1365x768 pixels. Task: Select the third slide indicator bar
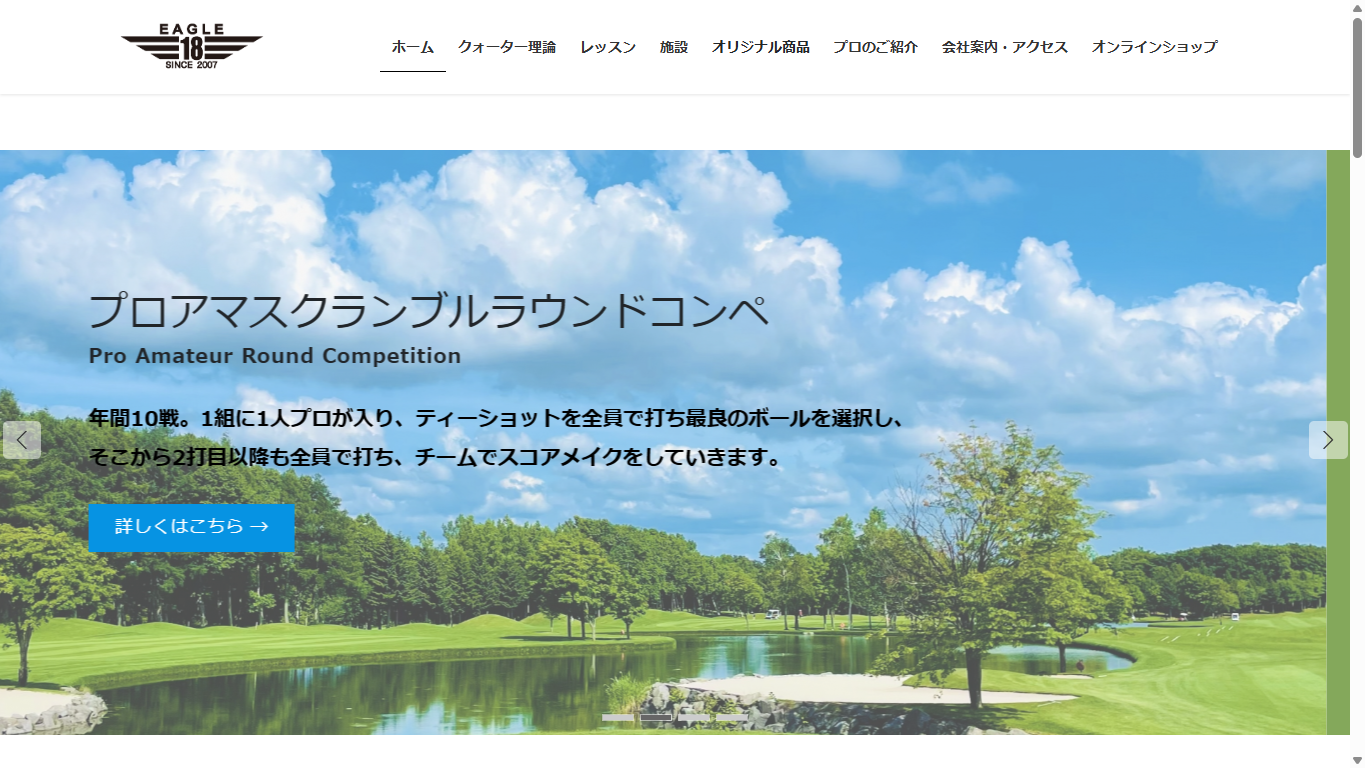click(694, 718)
